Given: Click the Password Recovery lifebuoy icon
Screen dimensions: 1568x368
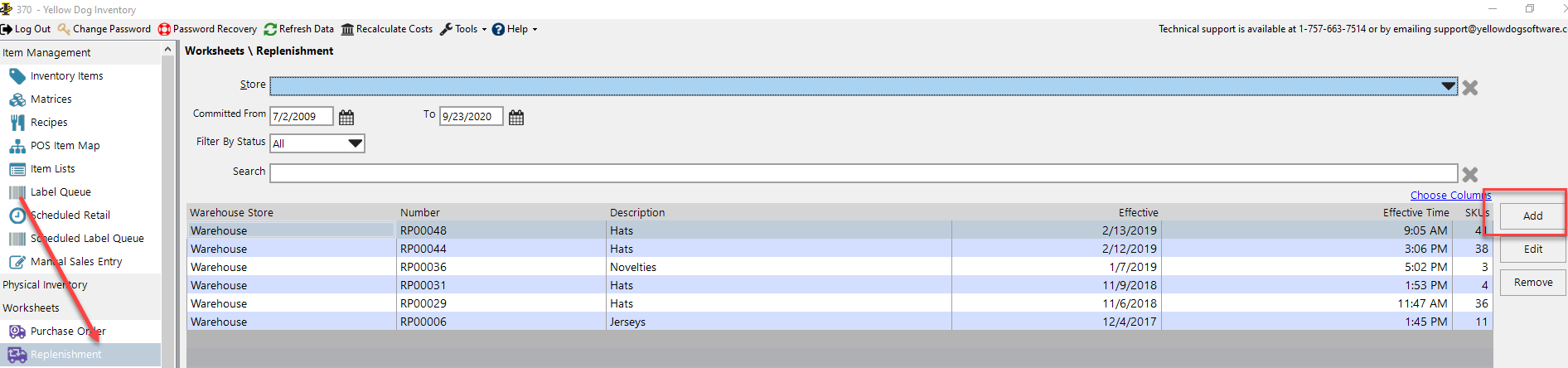Looking at the screenshot, I should [x=164, y=29].
